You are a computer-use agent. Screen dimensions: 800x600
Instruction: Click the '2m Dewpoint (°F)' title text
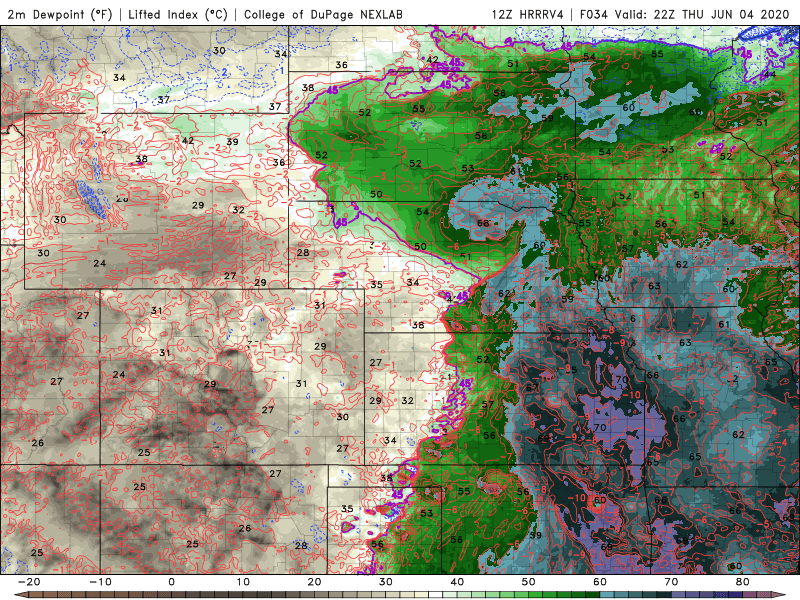pos(60,14)
